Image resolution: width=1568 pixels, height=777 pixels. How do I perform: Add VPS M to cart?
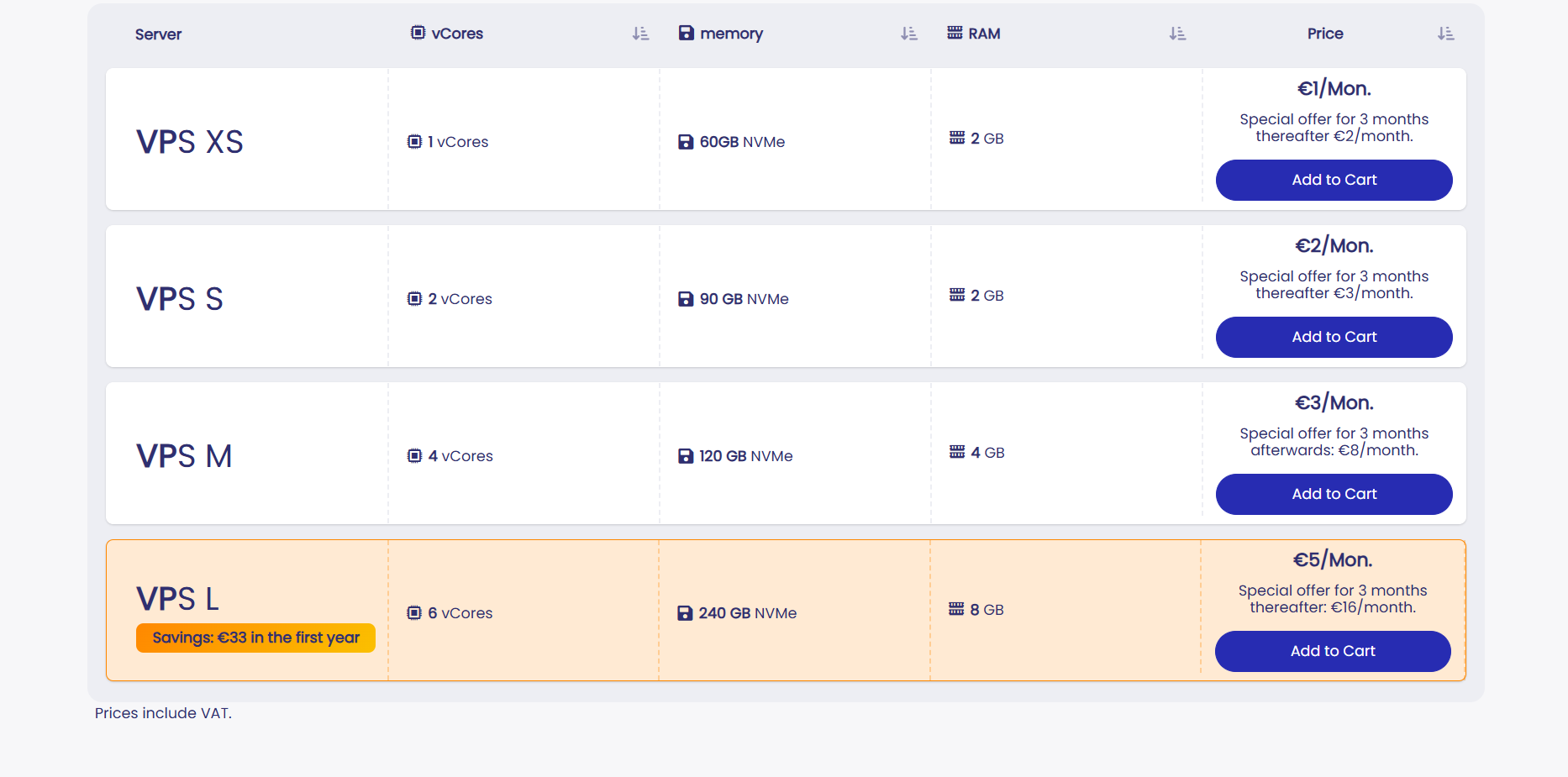(1334, 494)
